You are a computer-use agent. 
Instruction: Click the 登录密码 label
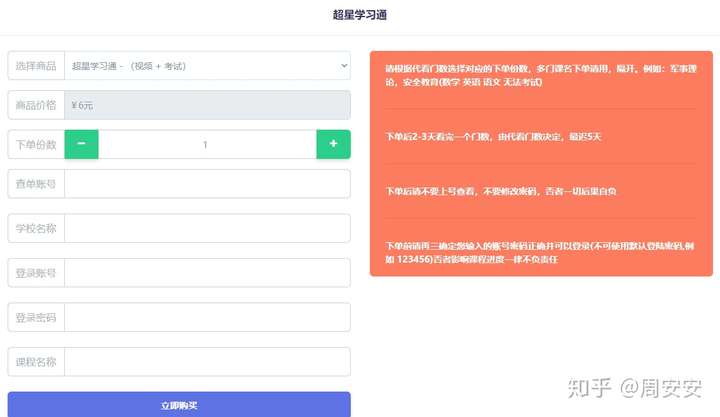[x=36, y=317]
